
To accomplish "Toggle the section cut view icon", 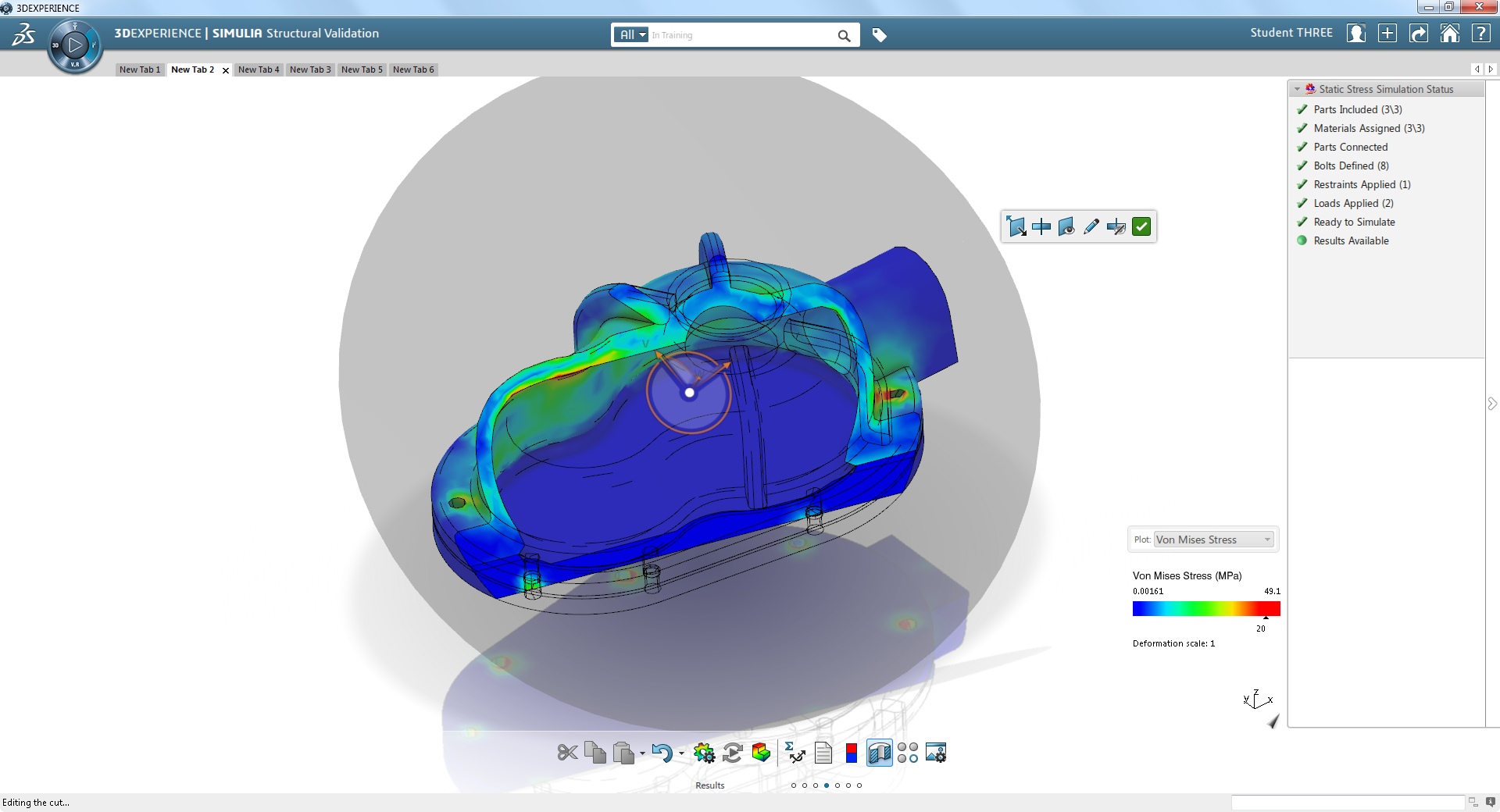I will (x=880, y=753).
